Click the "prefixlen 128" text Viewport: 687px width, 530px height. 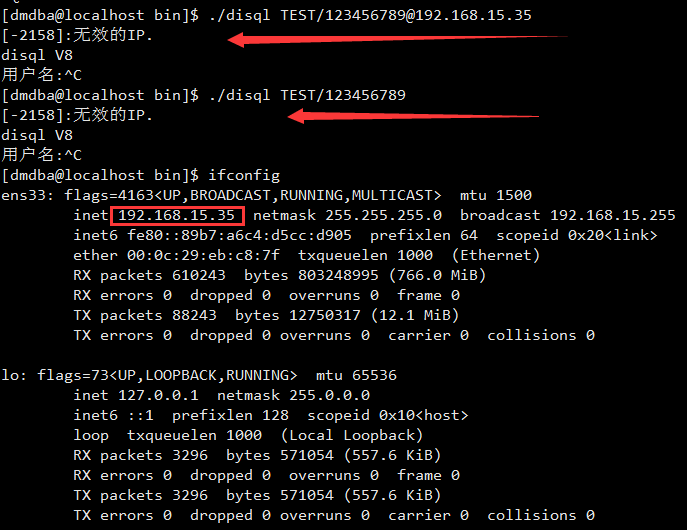click(230, 415)
